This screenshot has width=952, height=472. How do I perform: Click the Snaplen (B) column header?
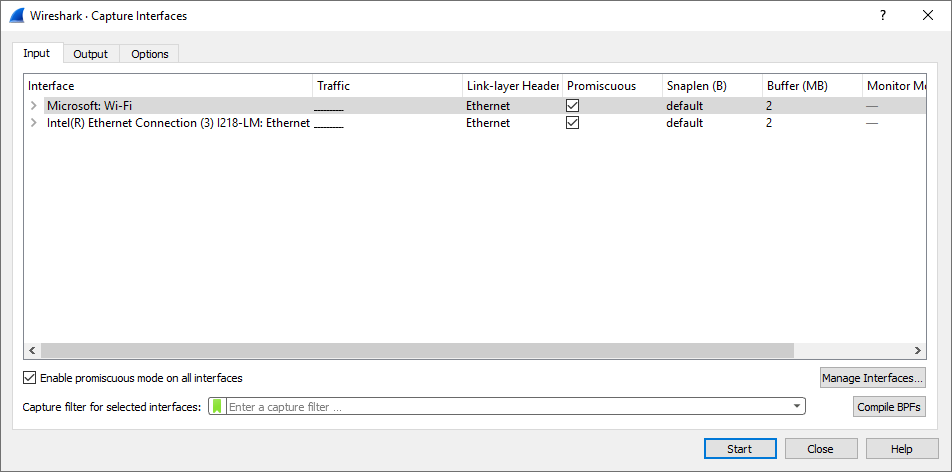pos(712,86)
